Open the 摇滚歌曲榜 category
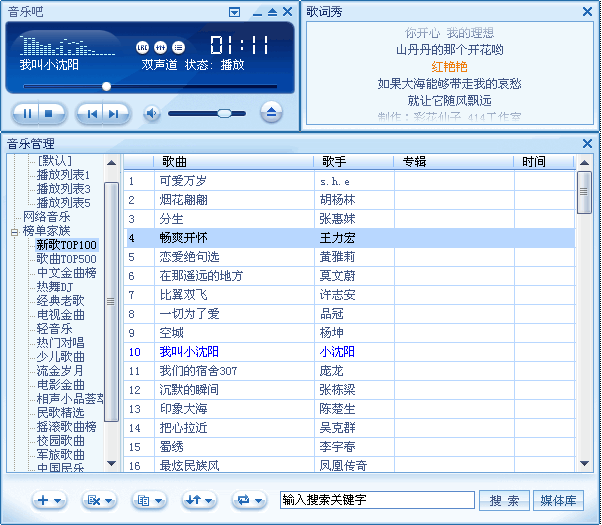This screenshot has width=602, height=525. click(66, 427)
